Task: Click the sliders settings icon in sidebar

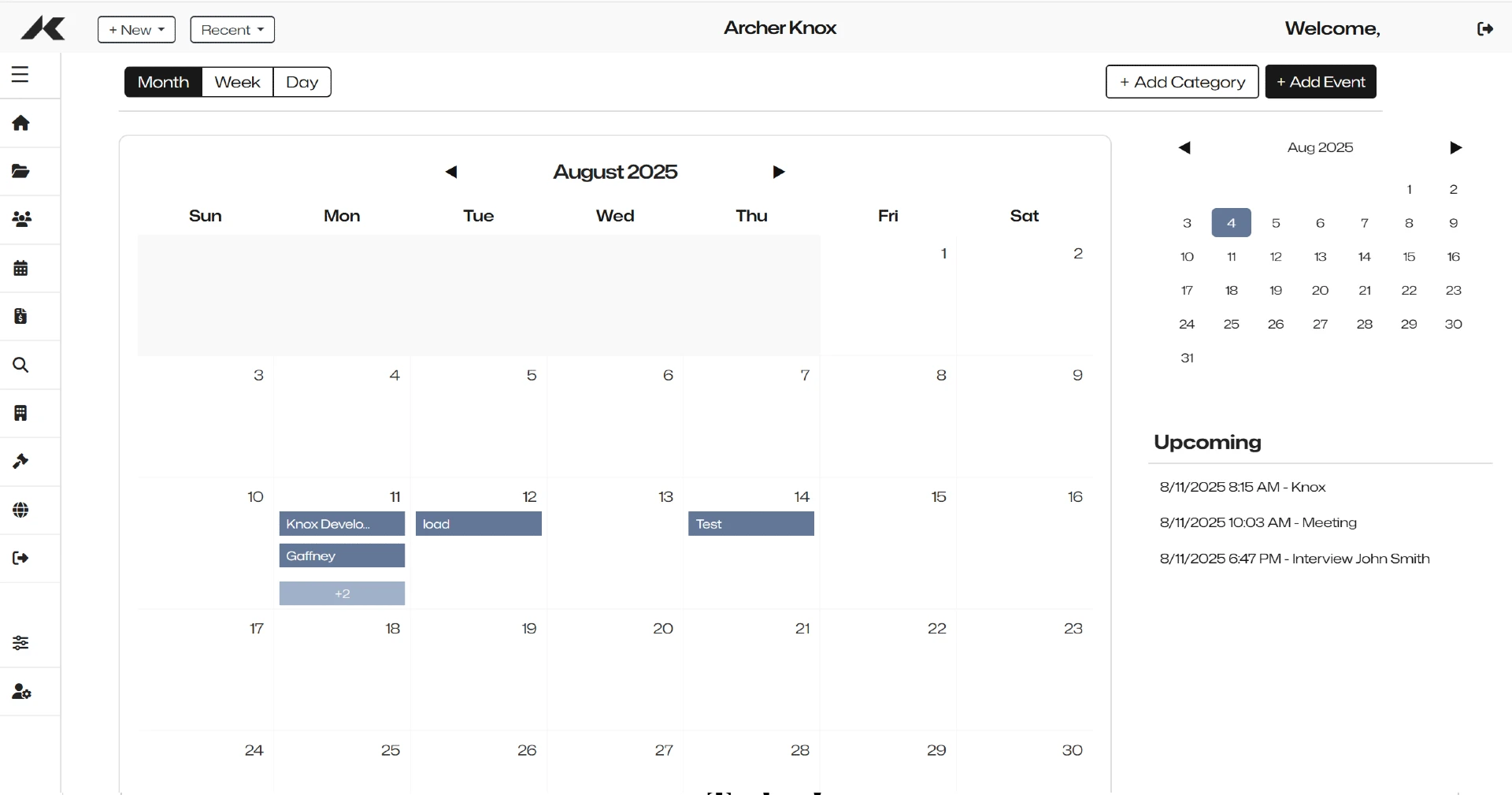Action: (21, 643)
